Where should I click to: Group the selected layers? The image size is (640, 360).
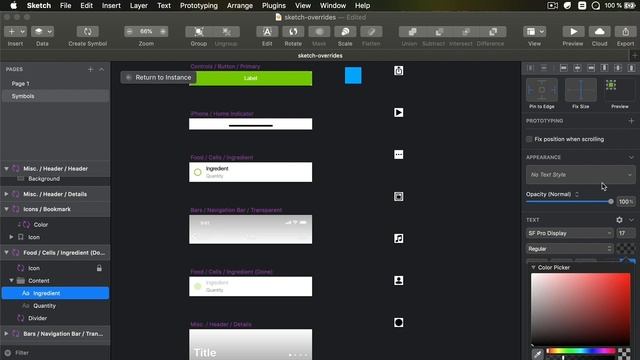(199, 31)
